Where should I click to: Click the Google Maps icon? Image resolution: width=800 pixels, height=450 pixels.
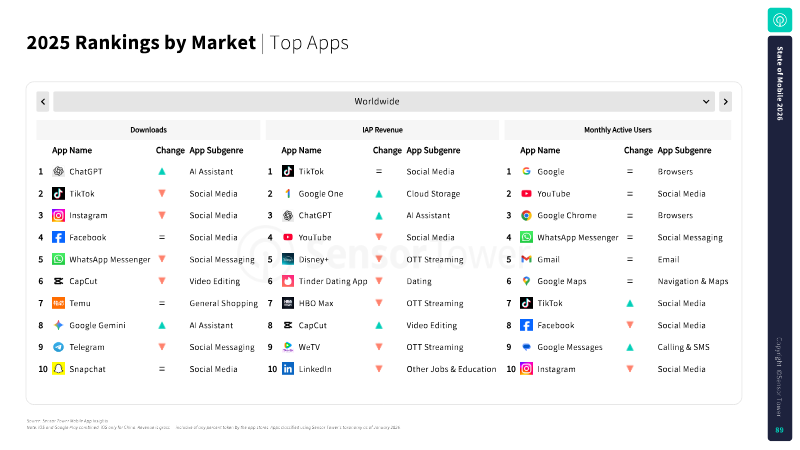pyautogui.click(x=526, y=281)
